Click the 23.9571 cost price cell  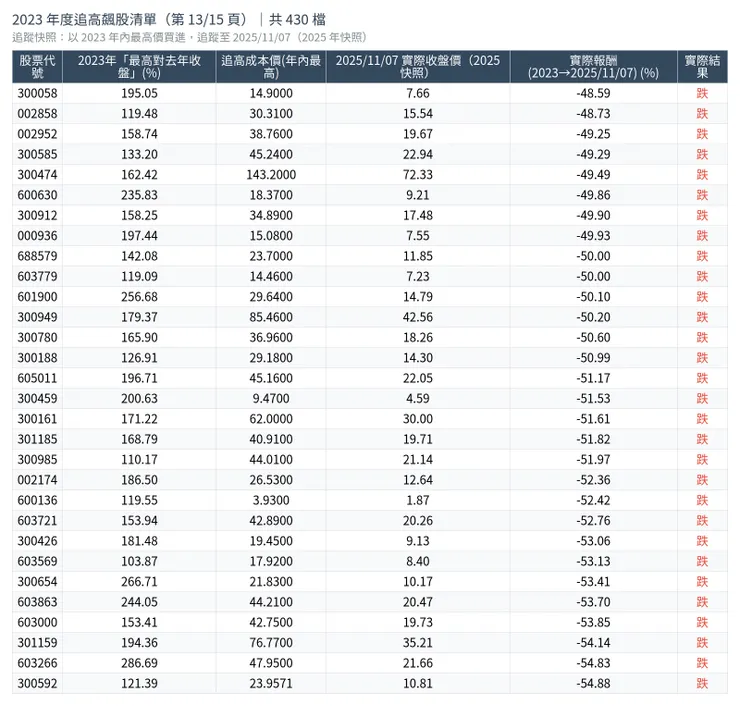pyautogui.click(x=271, y=683)
